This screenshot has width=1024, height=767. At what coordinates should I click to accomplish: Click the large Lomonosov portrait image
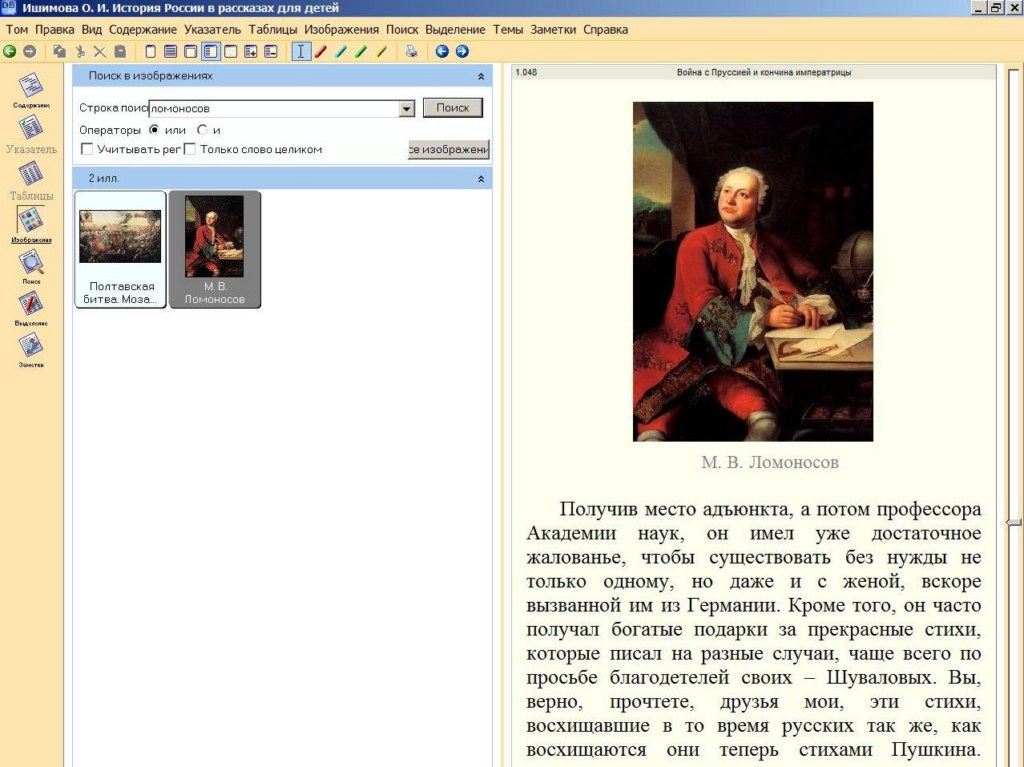coord(753,271)
